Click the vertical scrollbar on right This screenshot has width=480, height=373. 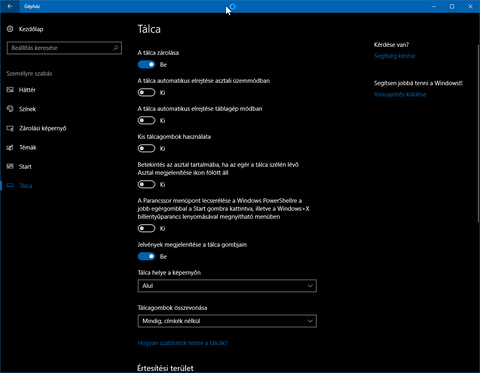(x=478, y=133)
